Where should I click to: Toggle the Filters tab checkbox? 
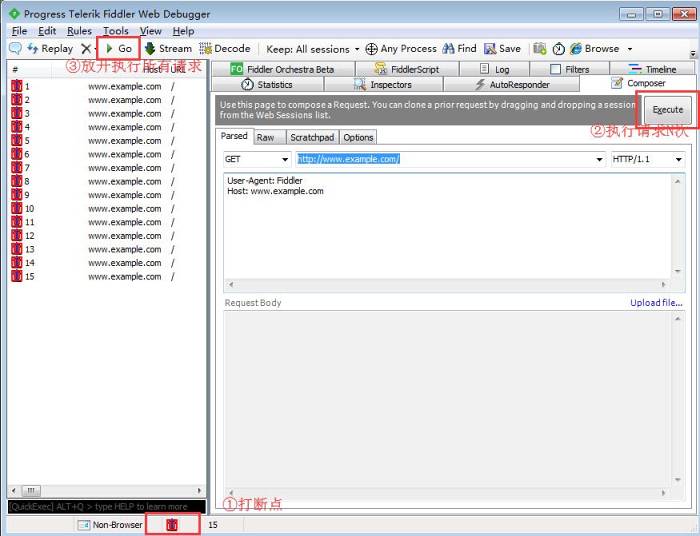coord(555,69)
